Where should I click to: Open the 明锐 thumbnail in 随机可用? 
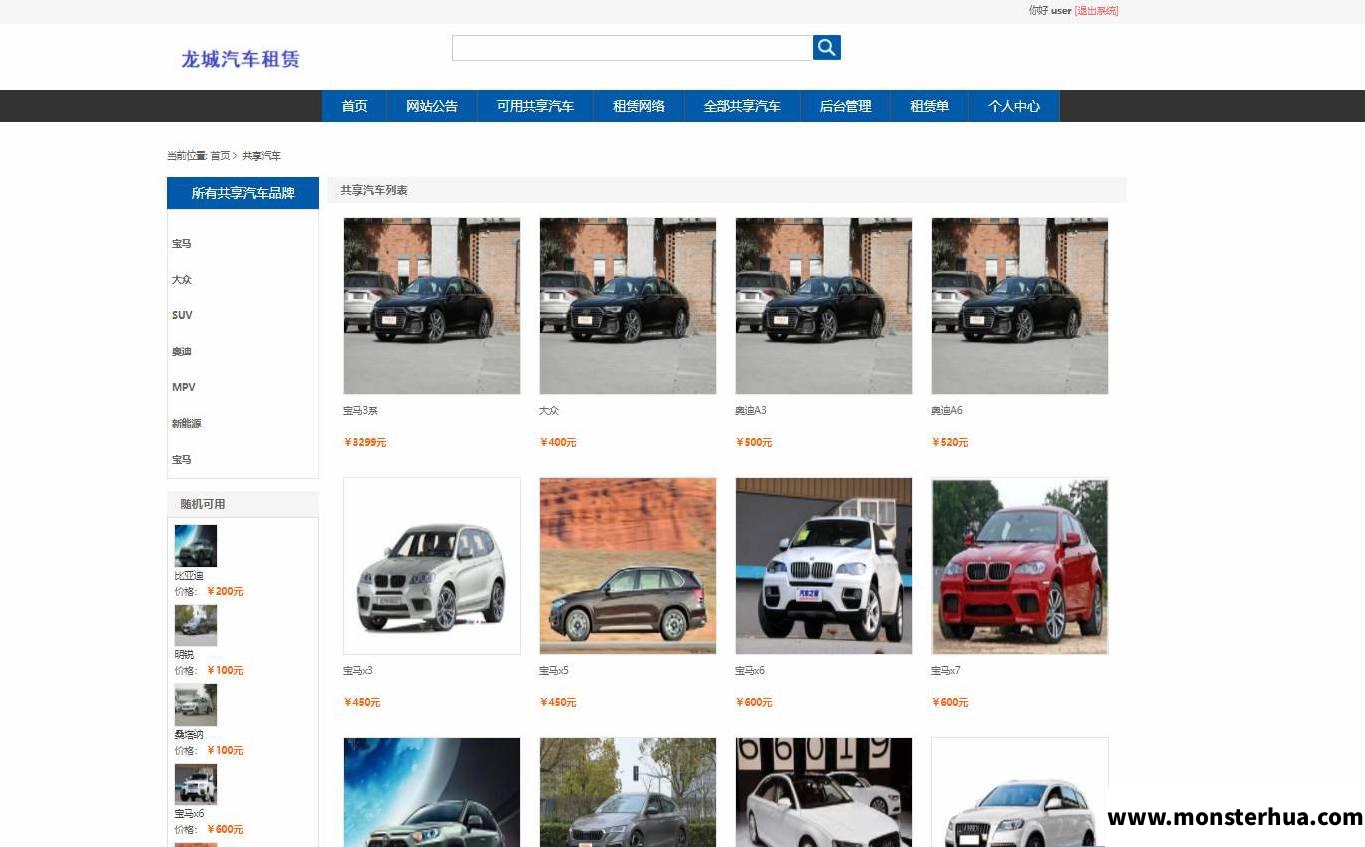pyautogui.click(x=196, y=625)
